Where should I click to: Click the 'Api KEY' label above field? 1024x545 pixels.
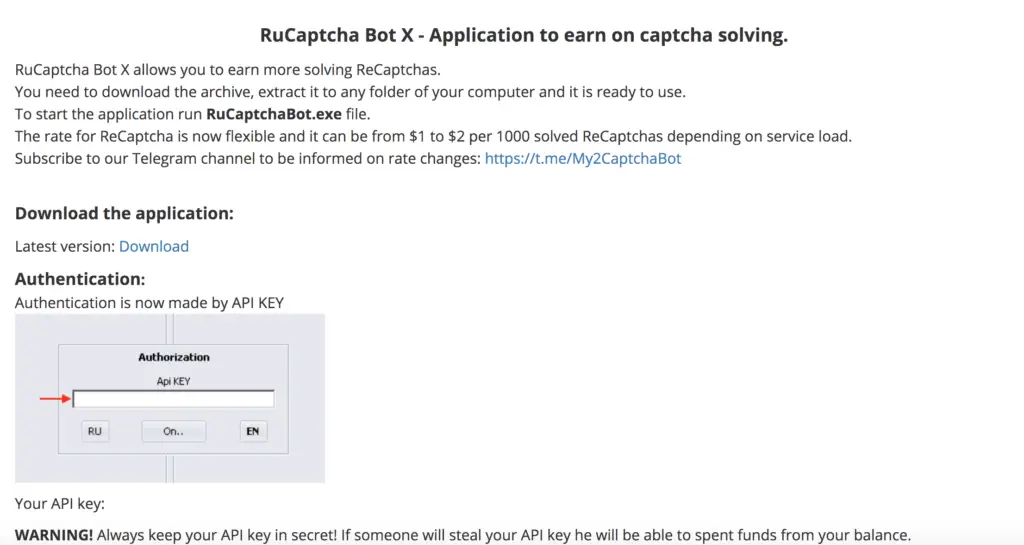173,381
